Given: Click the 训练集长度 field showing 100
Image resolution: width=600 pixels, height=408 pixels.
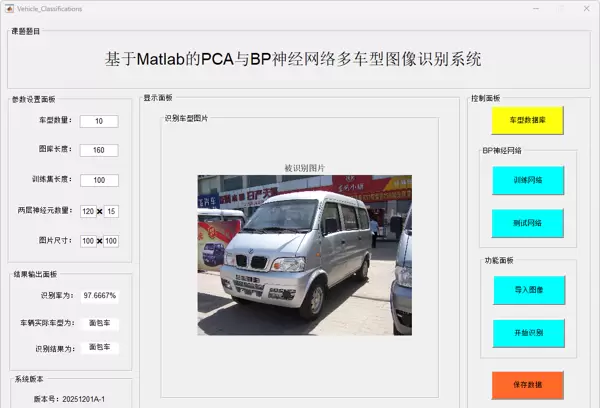Looking at the screenshot, I should coord(99,180).
